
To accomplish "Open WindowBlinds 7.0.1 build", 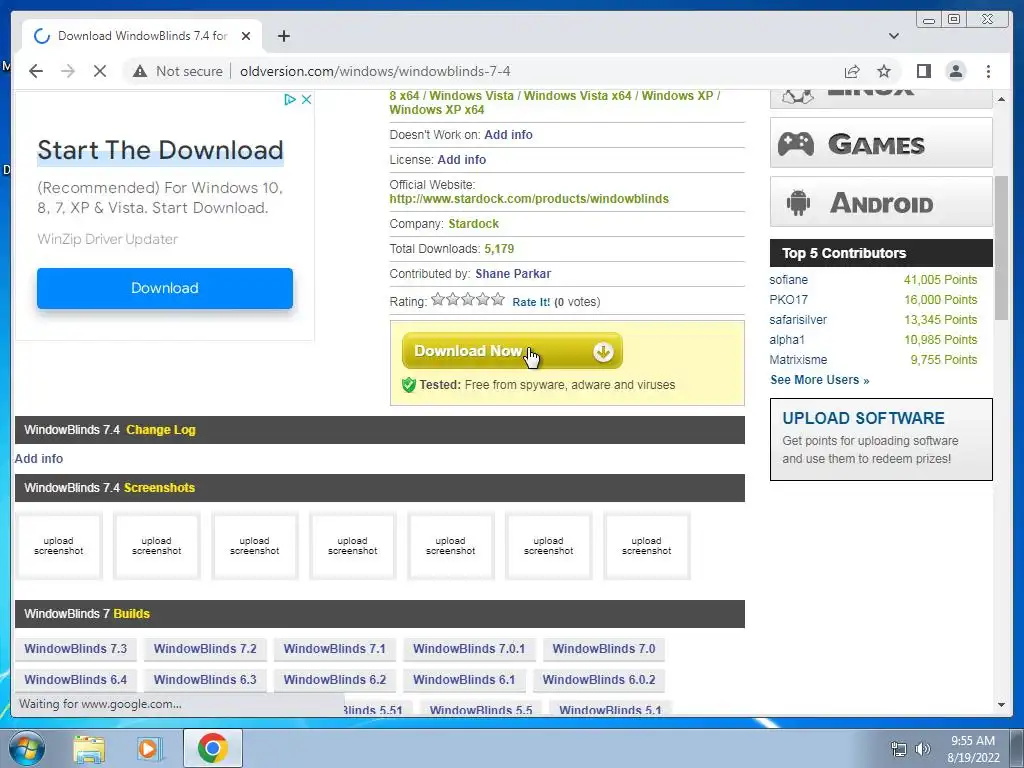I will [469, 648].
